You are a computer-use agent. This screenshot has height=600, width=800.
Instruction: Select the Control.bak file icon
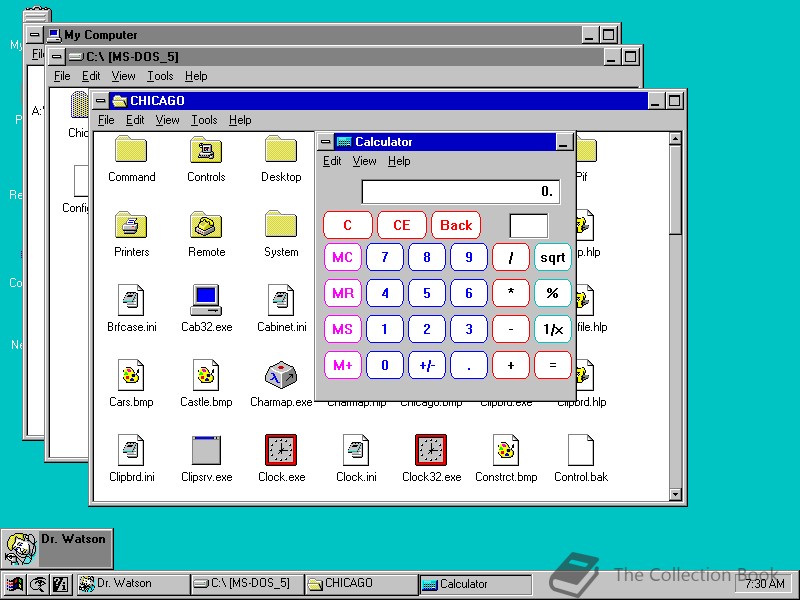point(581,449)
